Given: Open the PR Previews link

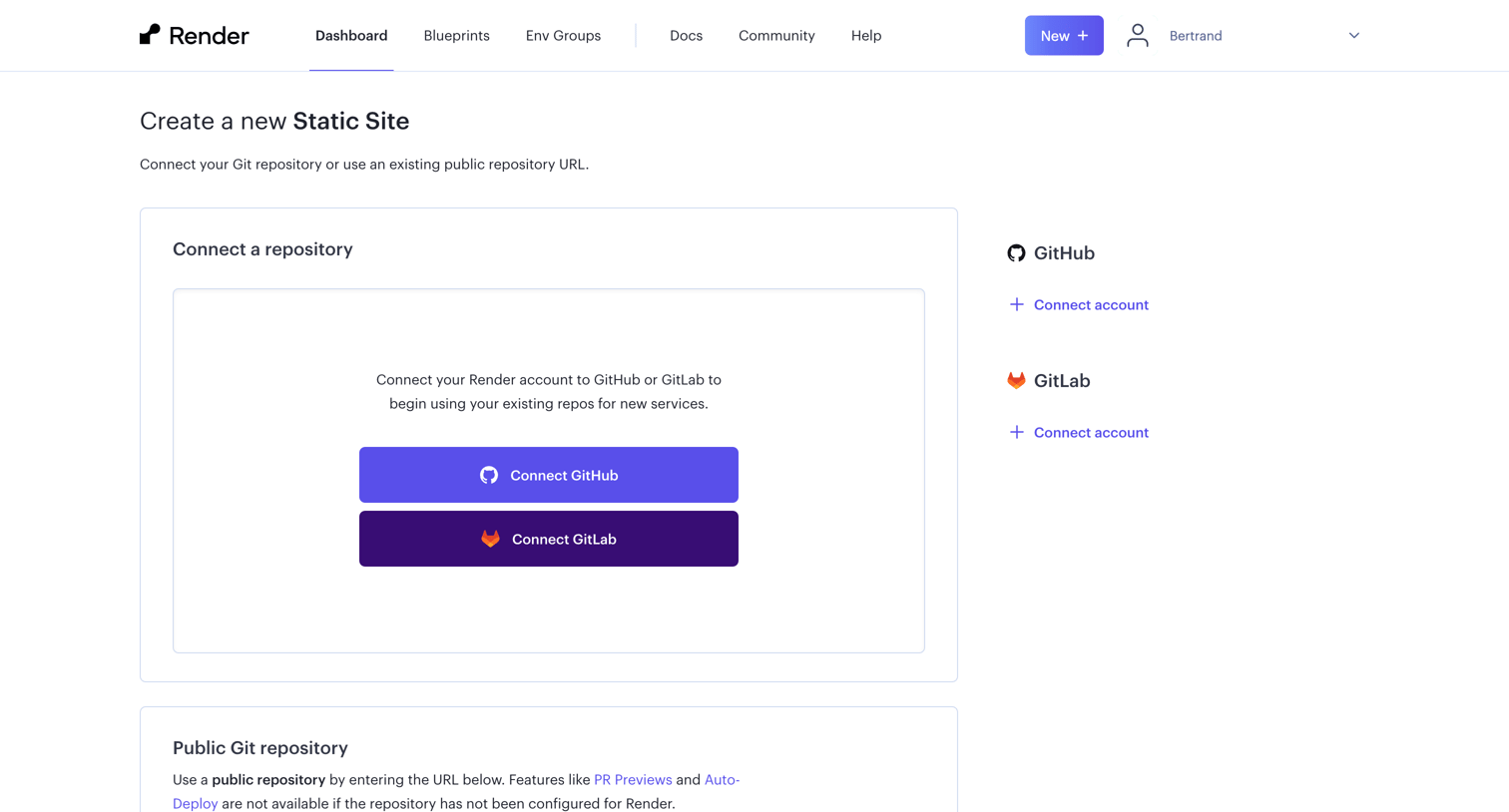Looking at the screenshot, I should 633,780.
